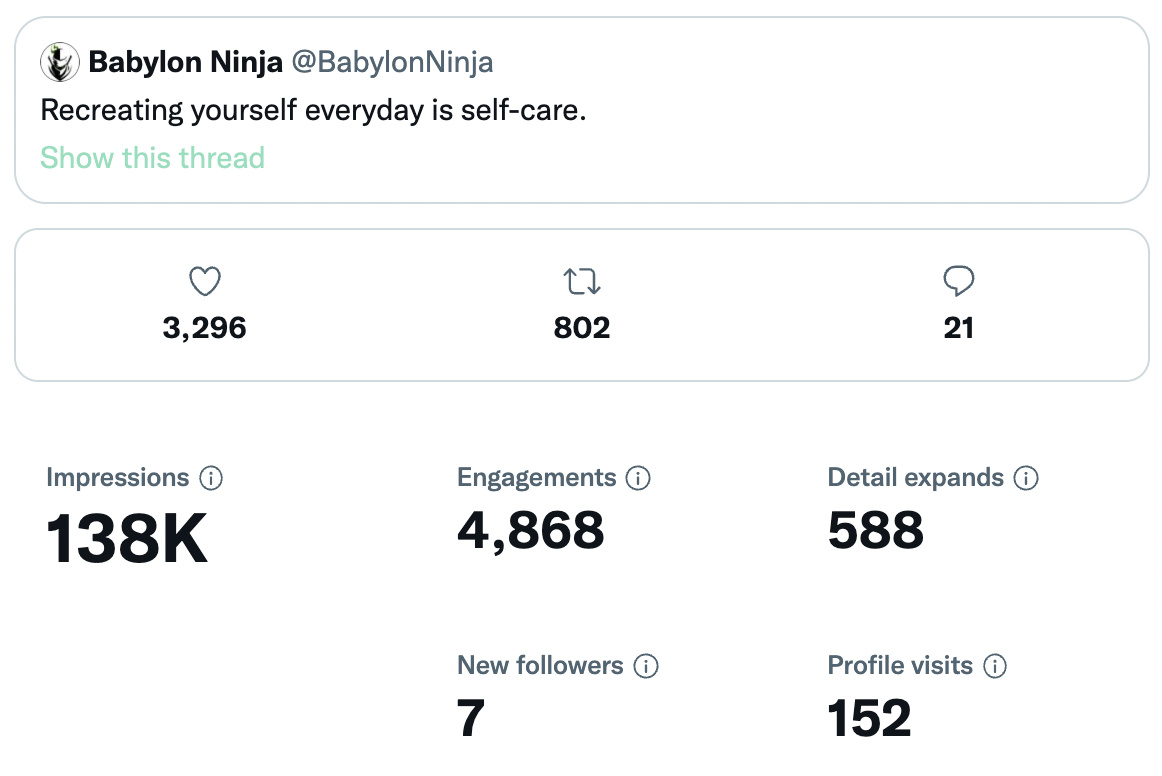The image size is (1162, 776).
Task: Click the heart (likes) icon
Action: coord(205,282)
